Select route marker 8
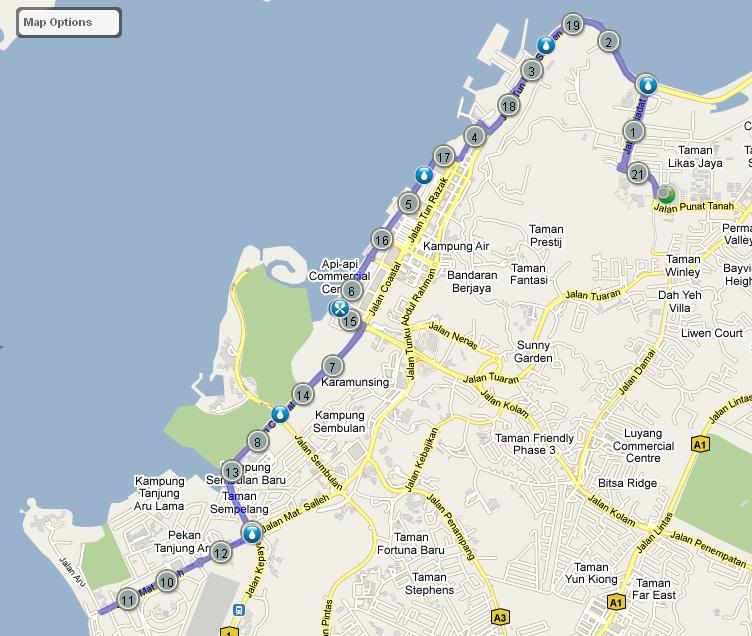This screenshot has height=636, width=752. click(258, 442)
